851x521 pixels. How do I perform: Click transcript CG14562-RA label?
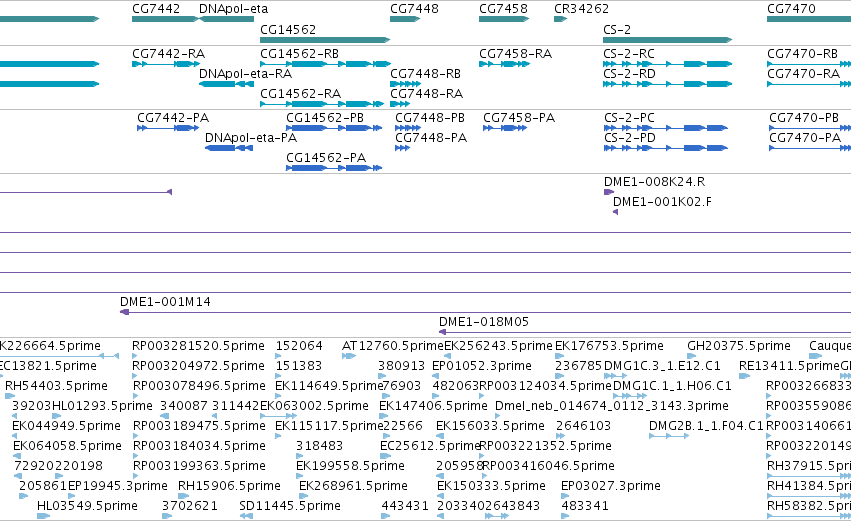coord(300,94)
